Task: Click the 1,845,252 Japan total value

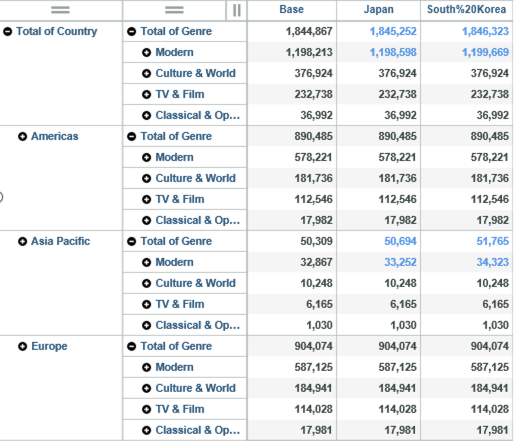Action: pos(393,31)
